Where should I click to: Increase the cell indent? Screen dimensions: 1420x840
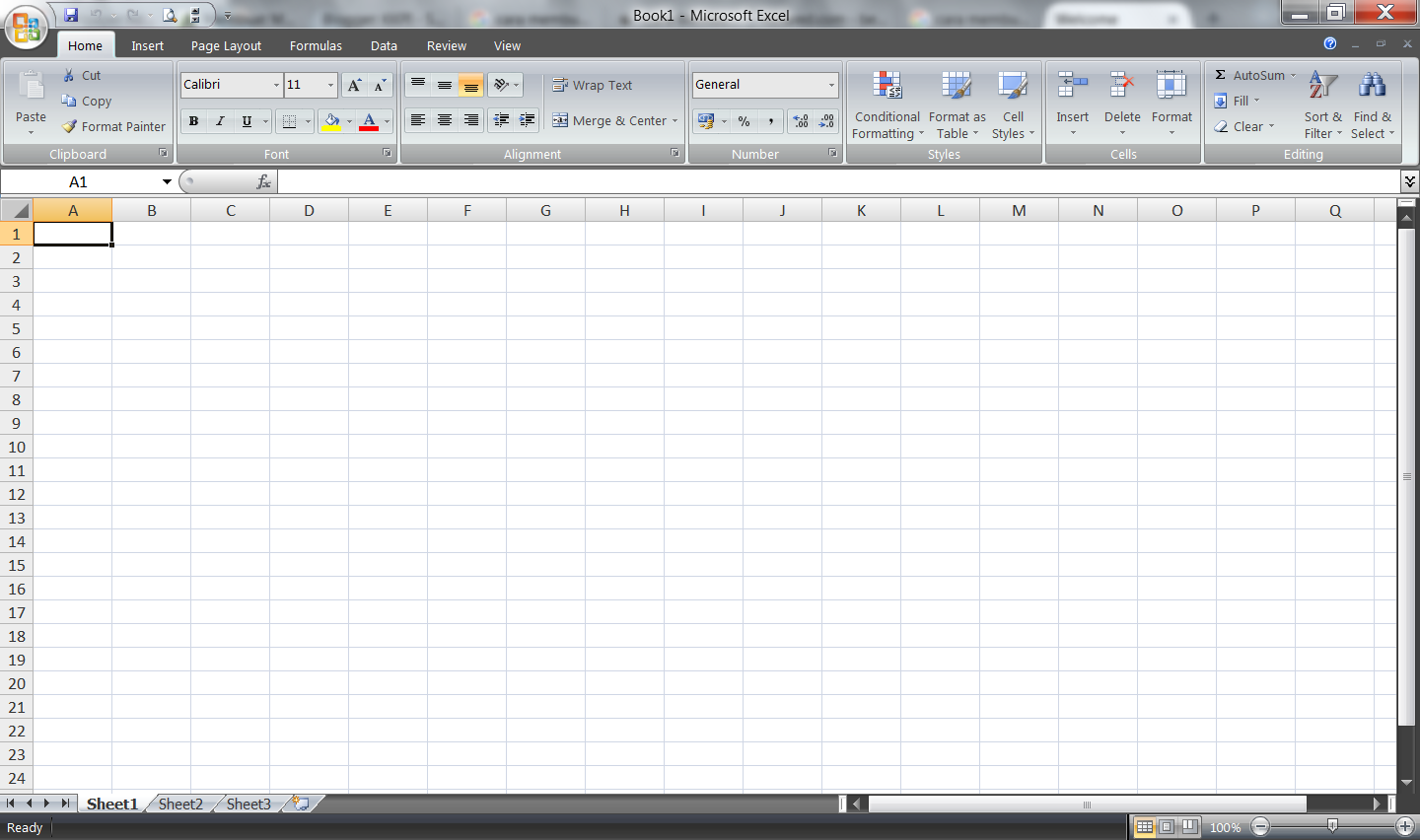tap(528, 120)
